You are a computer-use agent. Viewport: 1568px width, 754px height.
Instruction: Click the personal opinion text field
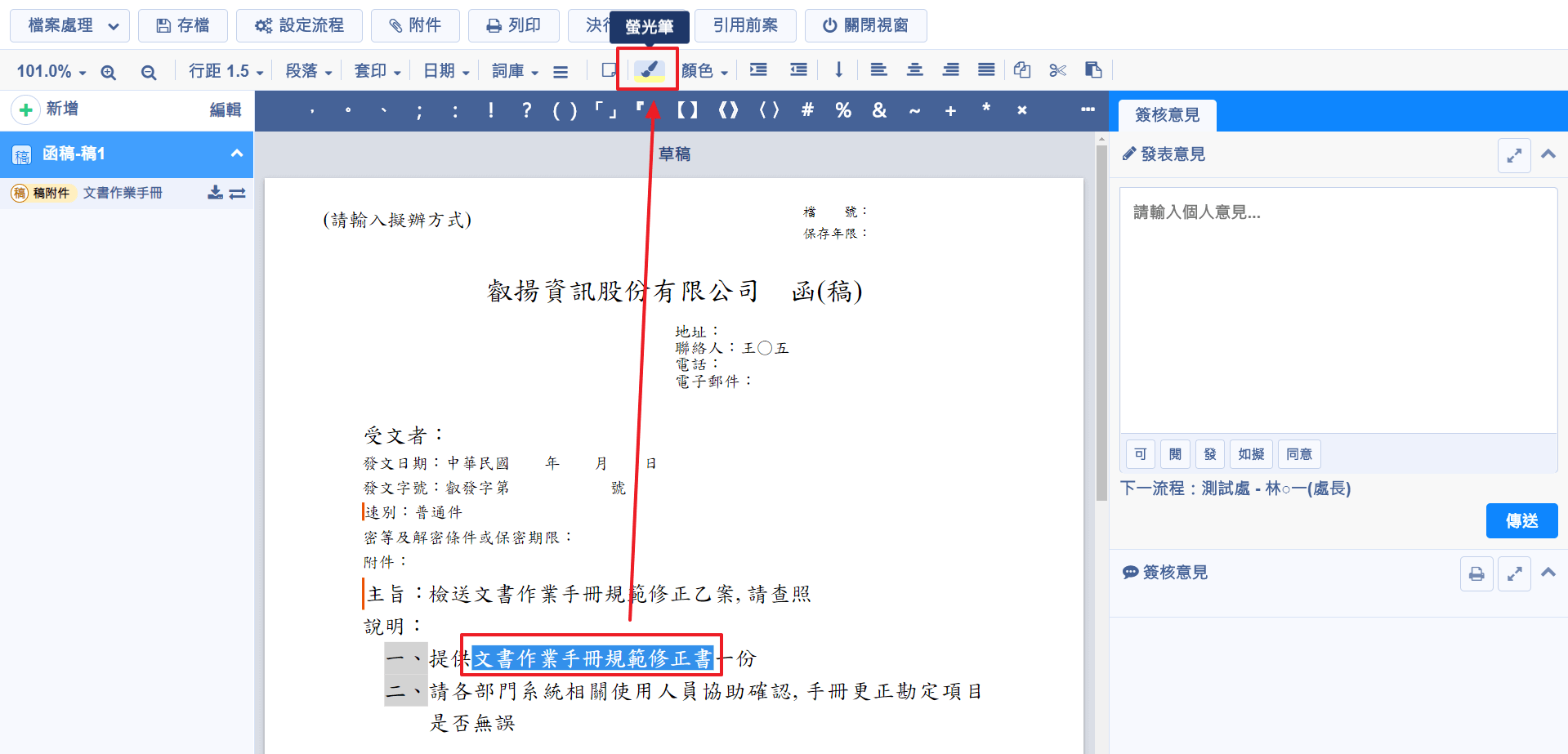[1338, 310]
